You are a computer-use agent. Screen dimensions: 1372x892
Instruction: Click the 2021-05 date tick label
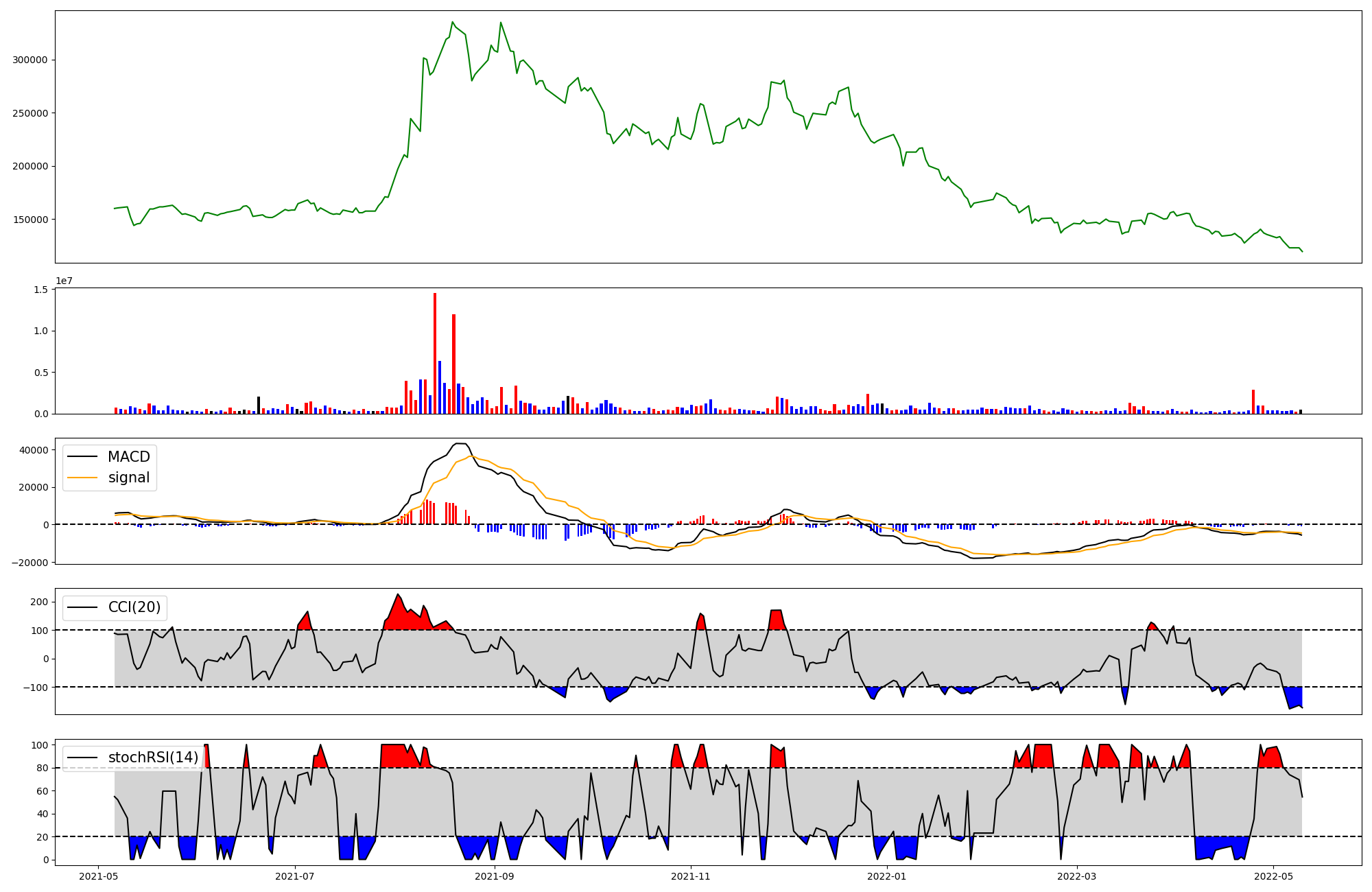coord(99,876)
